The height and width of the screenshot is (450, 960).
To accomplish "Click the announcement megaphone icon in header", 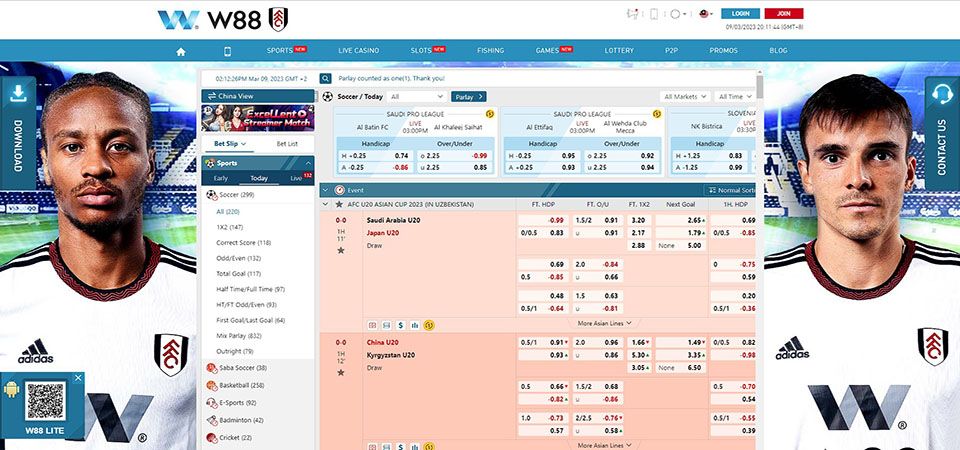I will point(633,13).
